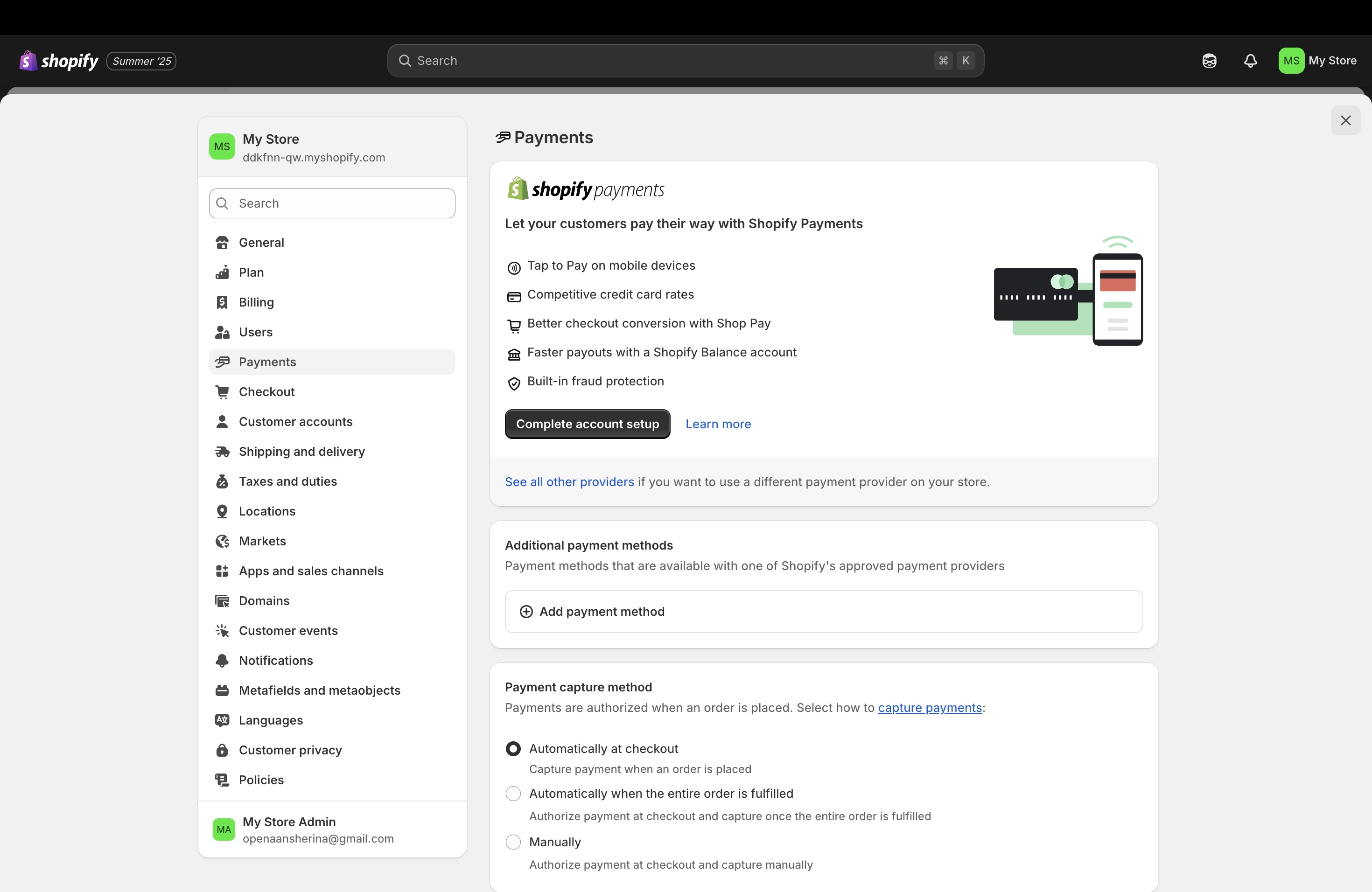Choose Automatically when the entire order is fulfilled
This screenshot has width=1372, height=892.
pos(513,794)
